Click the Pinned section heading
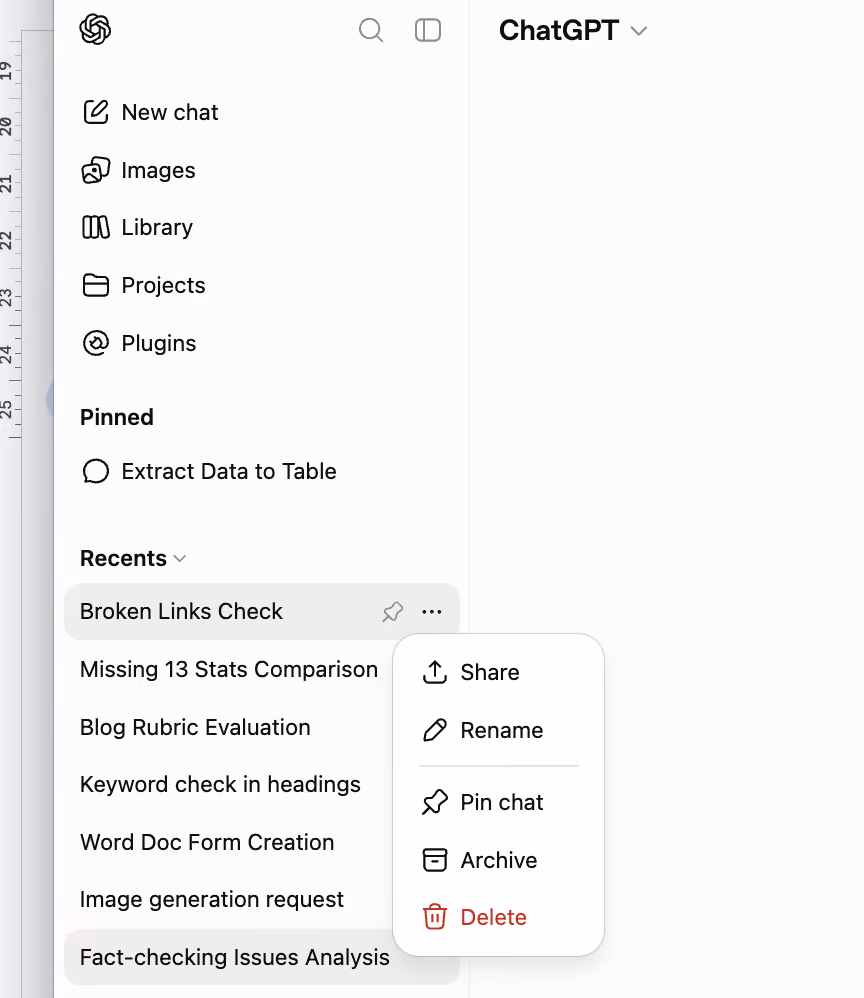 tap(117, 418)
